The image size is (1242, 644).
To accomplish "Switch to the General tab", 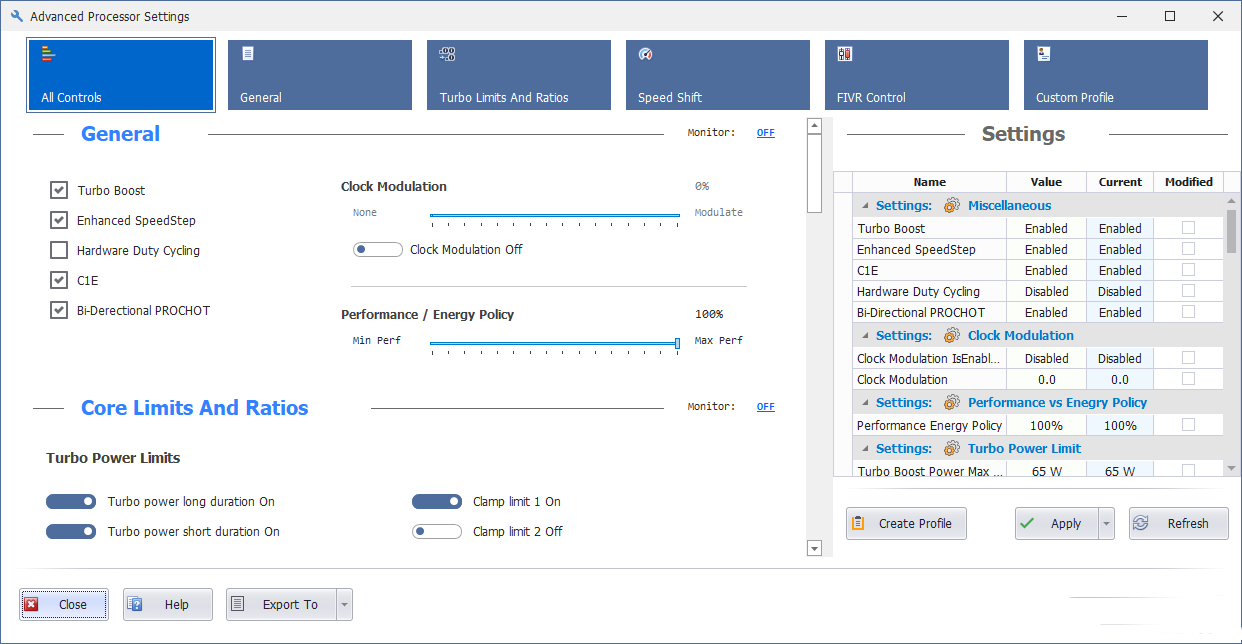I will pyautogui.click(x=319, y=74).
